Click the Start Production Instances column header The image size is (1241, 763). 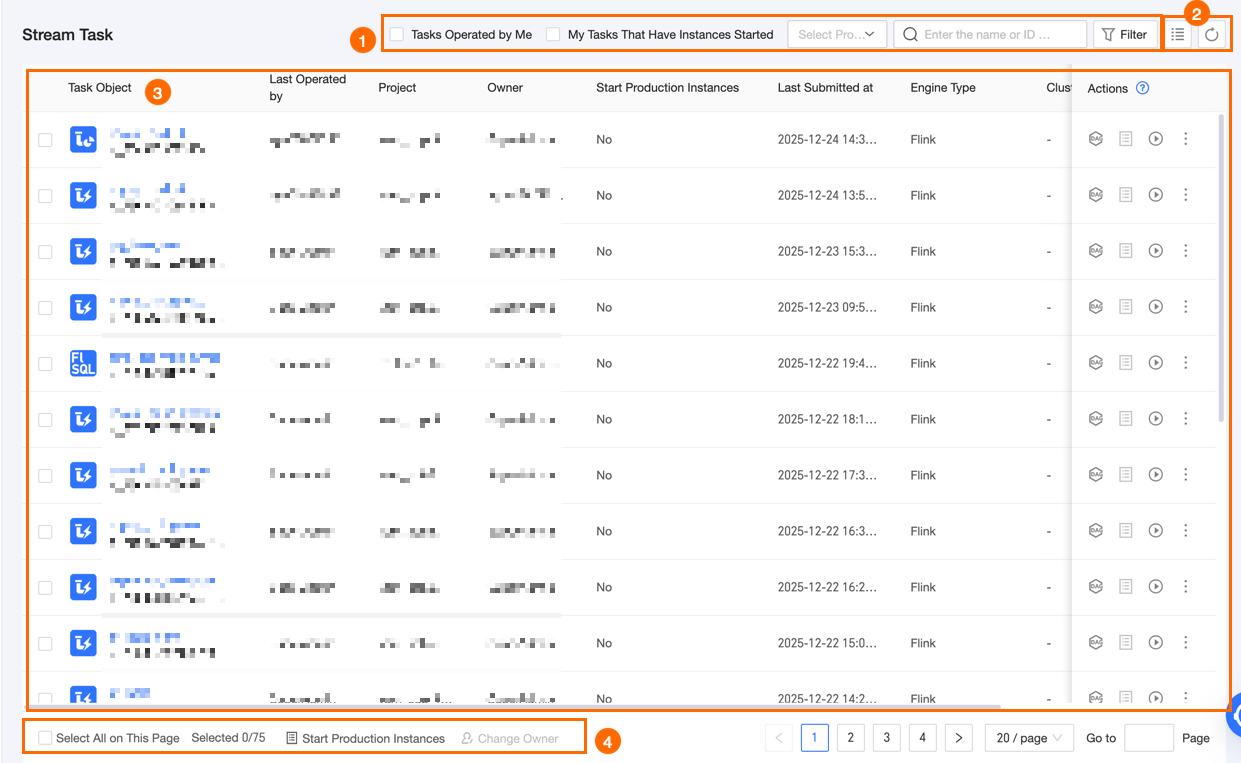point(667,88)
